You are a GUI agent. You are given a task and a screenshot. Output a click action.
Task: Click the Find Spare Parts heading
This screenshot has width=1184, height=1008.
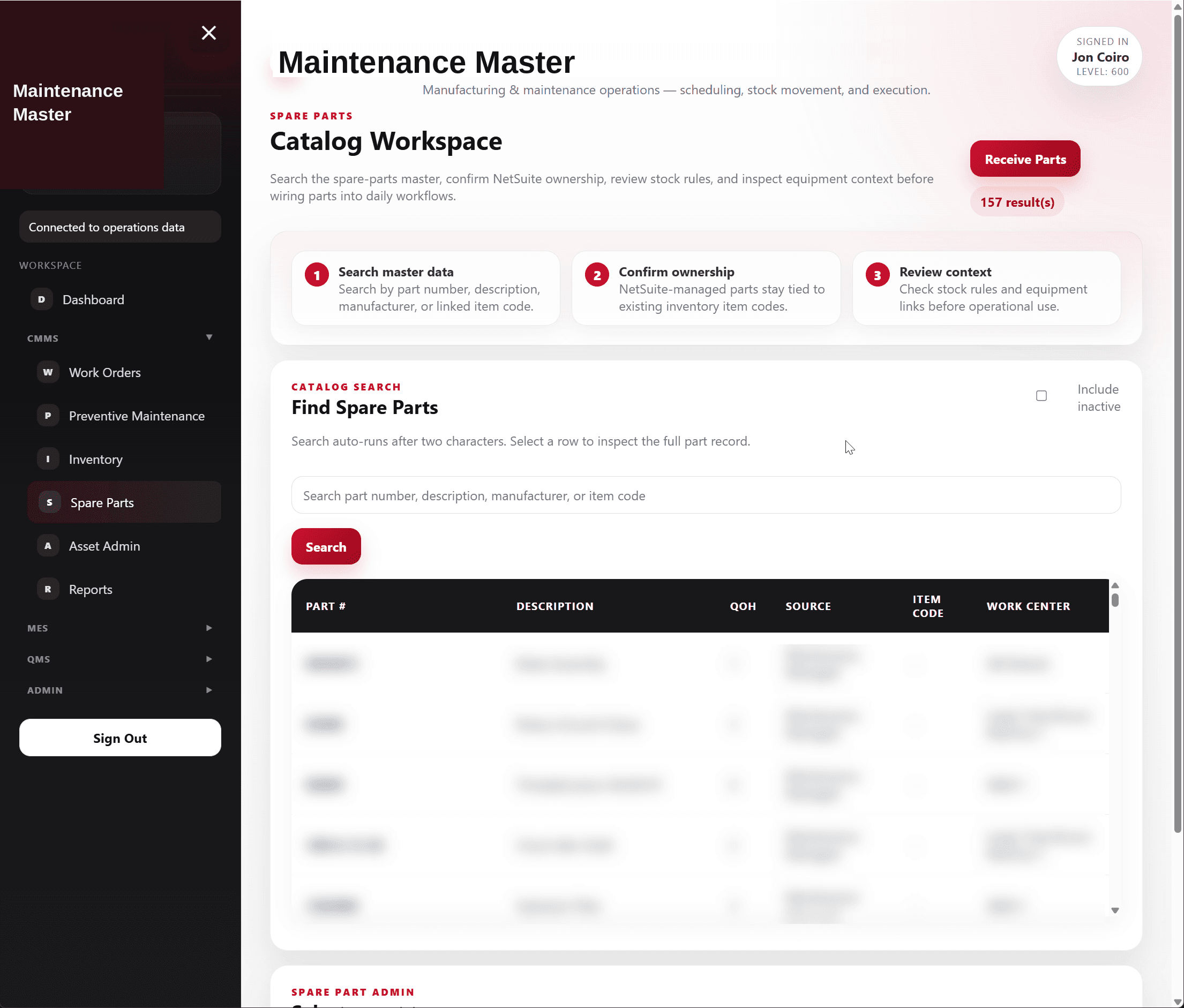tap(364, 408)
